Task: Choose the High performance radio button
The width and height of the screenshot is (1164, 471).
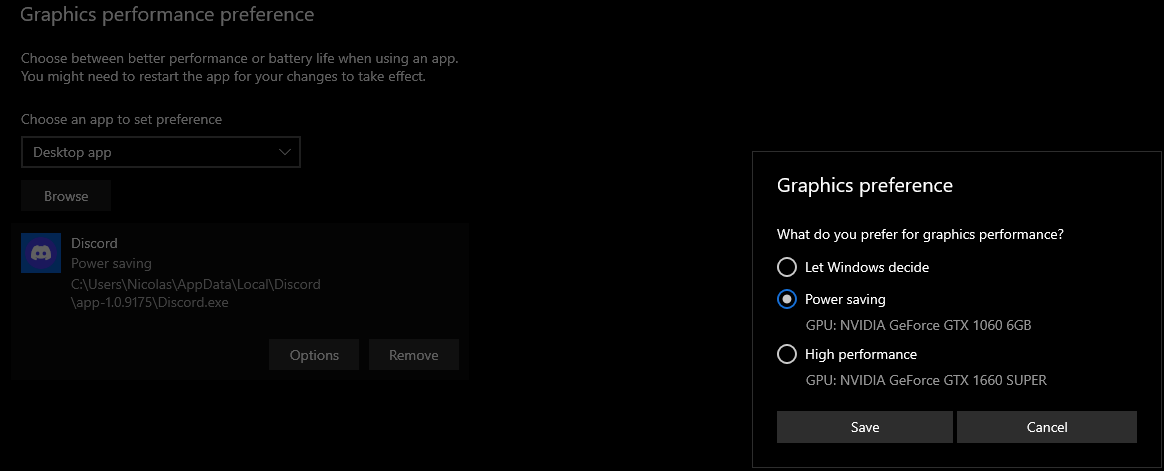Action: 786,354
